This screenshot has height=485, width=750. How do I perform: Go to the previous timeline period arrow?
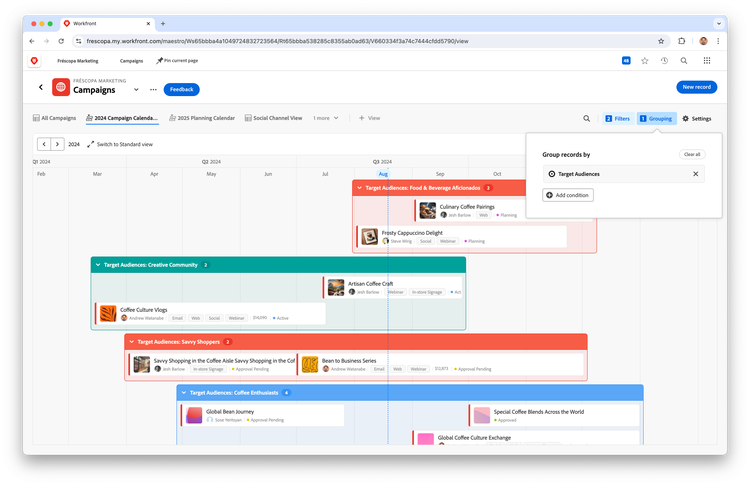point(43,144)
